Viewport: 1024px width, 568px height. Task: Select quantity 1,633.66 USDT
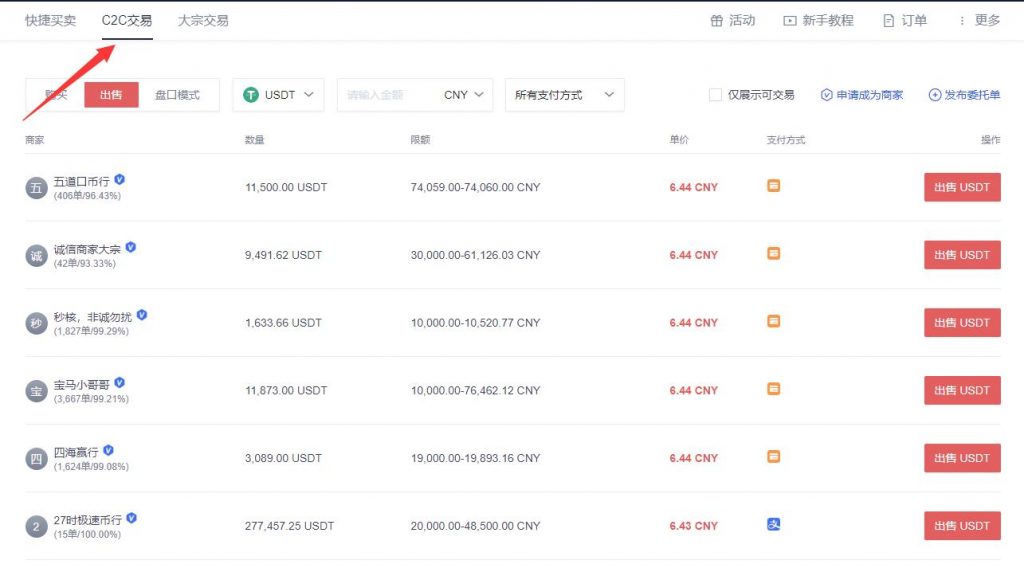click(283, 323)
